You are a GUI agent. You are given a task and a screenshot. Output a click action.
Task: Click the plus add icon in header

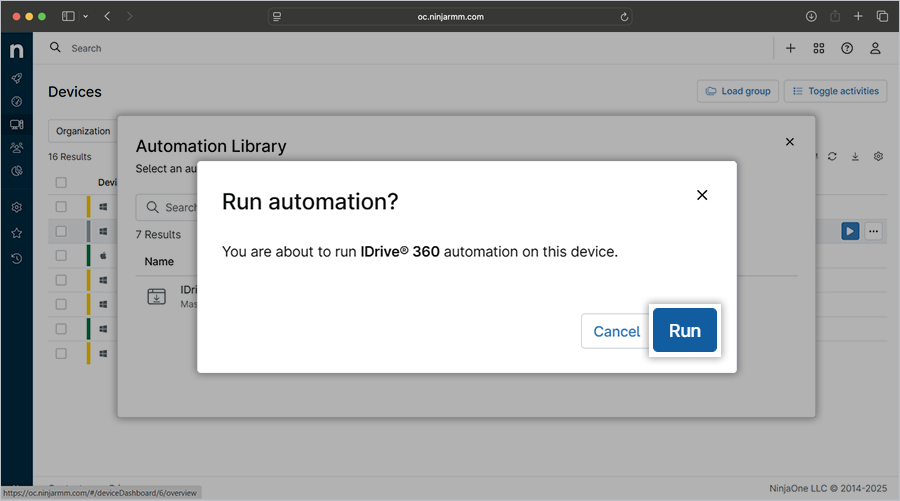point(791,48)
